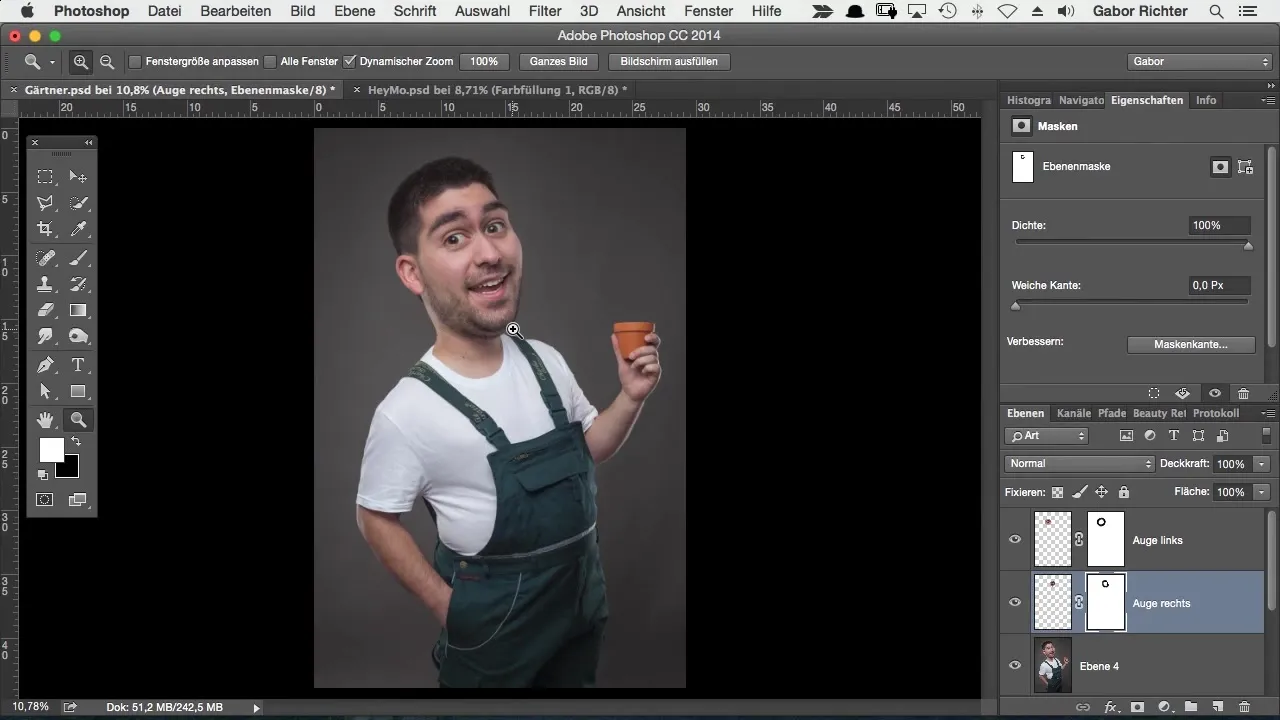
Task: Open the Auswahl menu
Action: pyautogui.click(x=481, y=11)
